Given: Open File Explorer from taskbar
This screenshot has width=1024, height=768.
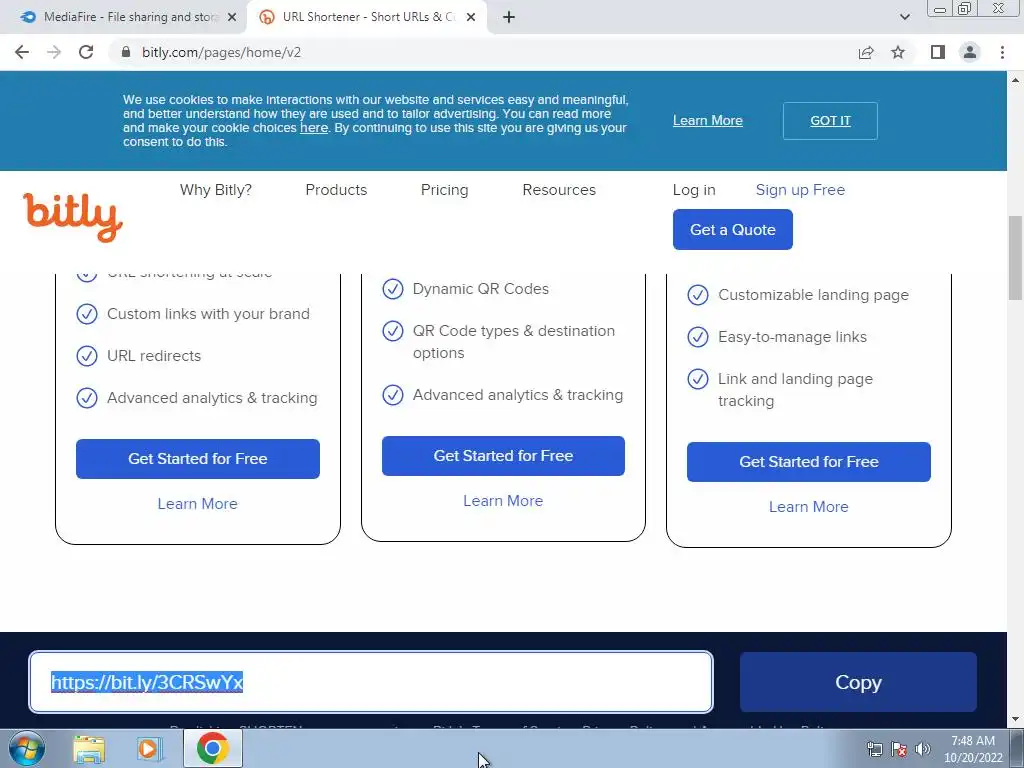Looking at the screenshot, I should coord(88,749).
